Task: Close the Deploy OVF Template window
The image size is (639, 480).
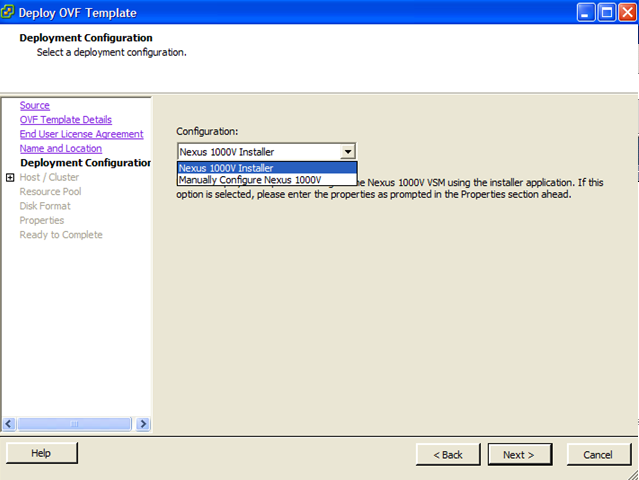Action: point(627,13)
